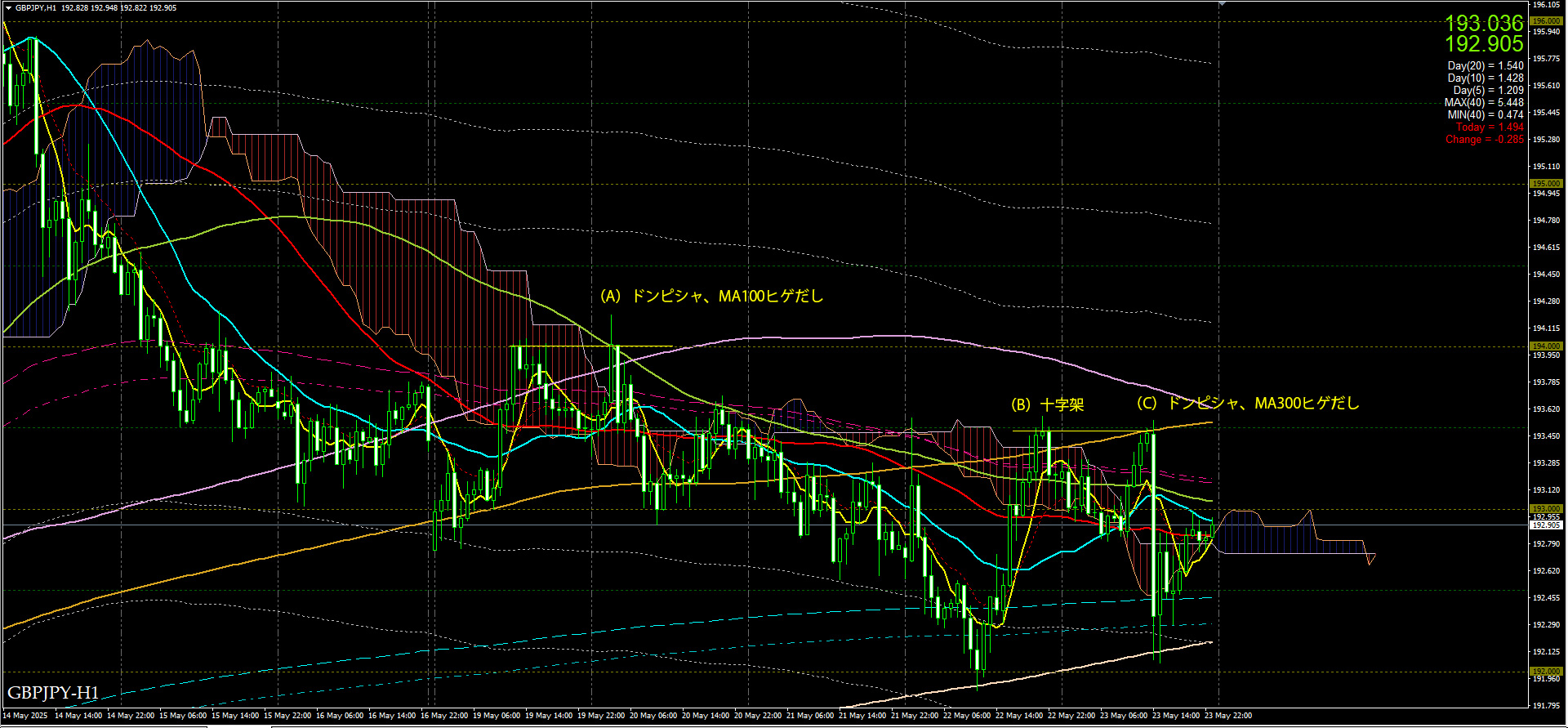Click the red Today = 1.494 readout
Image resolution: width=1568 pixels, height=728 pixels.
pyautogui.click(x=1490, y=127)
